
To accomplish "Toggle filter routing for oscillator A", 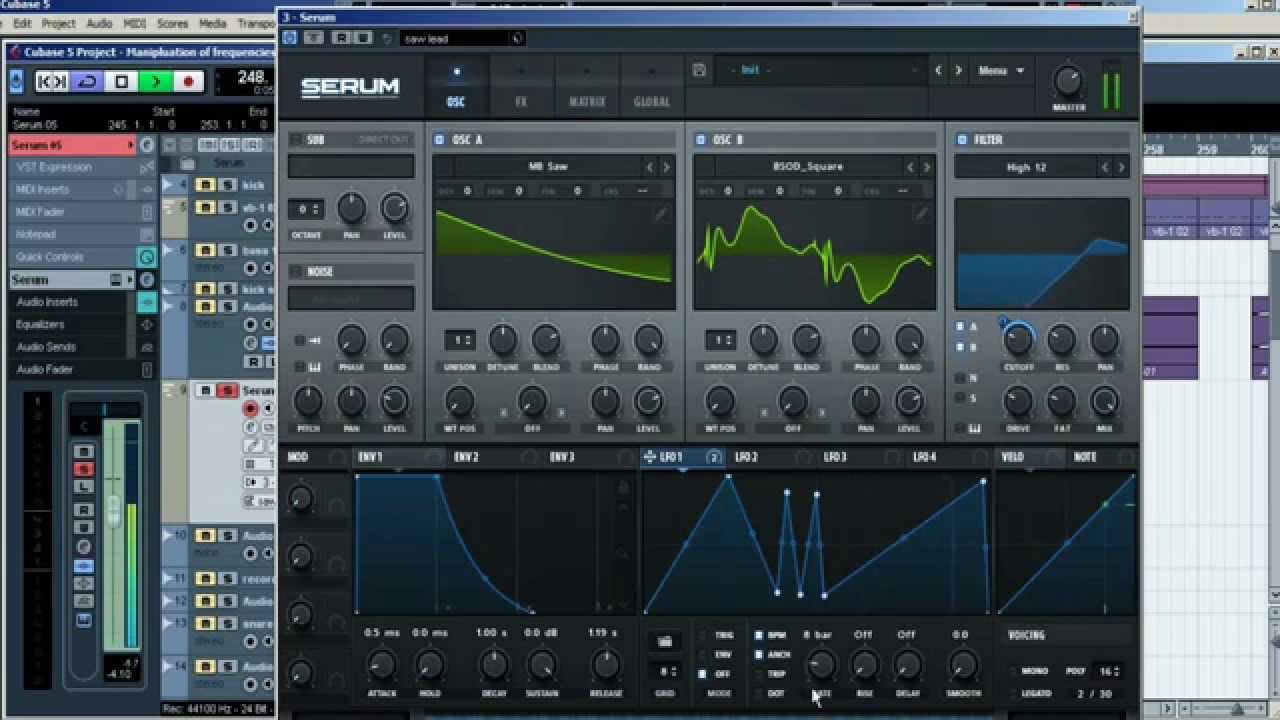I will pos(960,327).
